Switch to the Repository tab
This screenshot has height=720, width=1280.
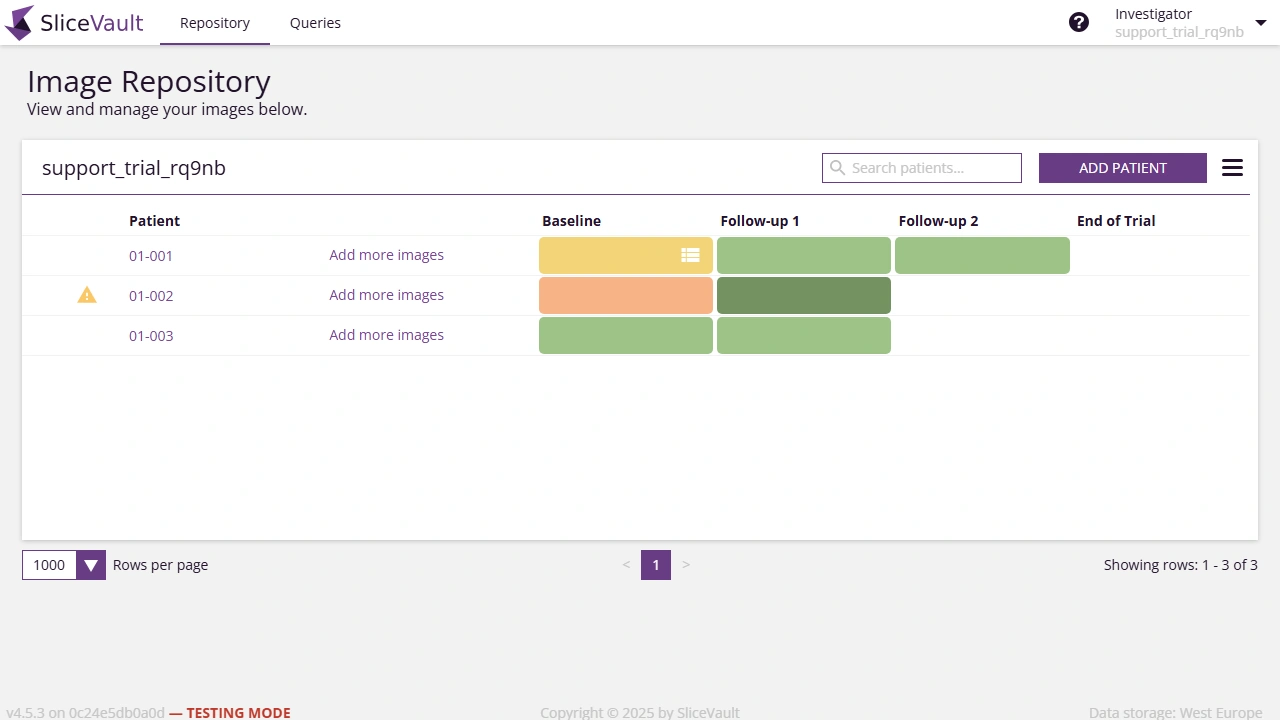(215, 23)
